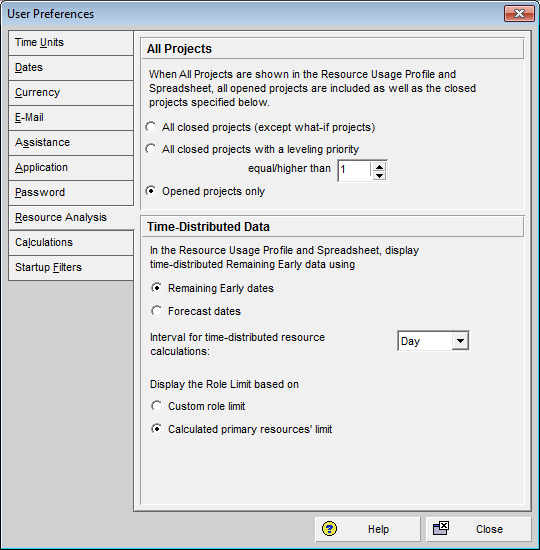Switch to the Dates tab
This screenshot has height=550, width=540.
[71, 67]
